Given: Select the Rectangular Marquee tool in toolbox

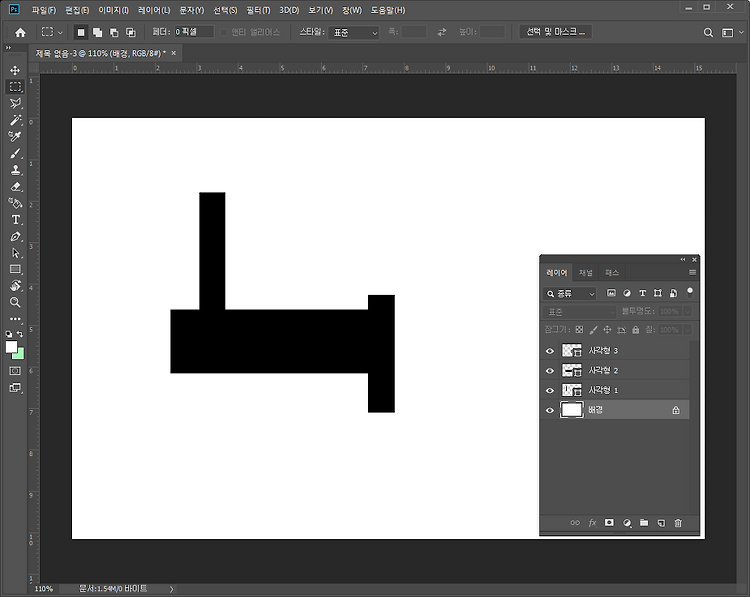Looking at the screenshot, I should click(x=15, y=87).
